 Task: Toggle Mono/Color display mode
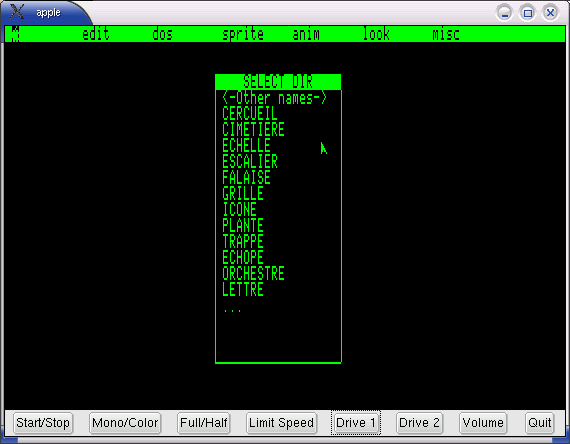[125, 423]
